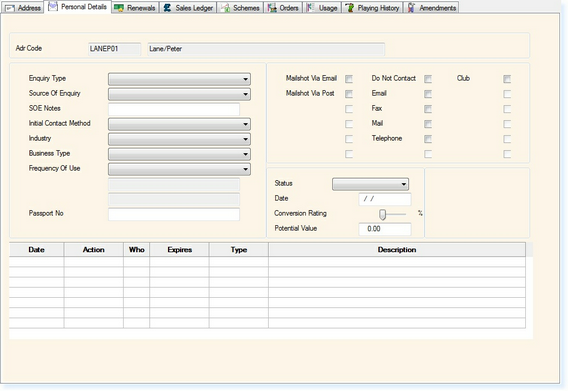
Task: Click the Adr Code field LANEP01
Action: (114, 49)
